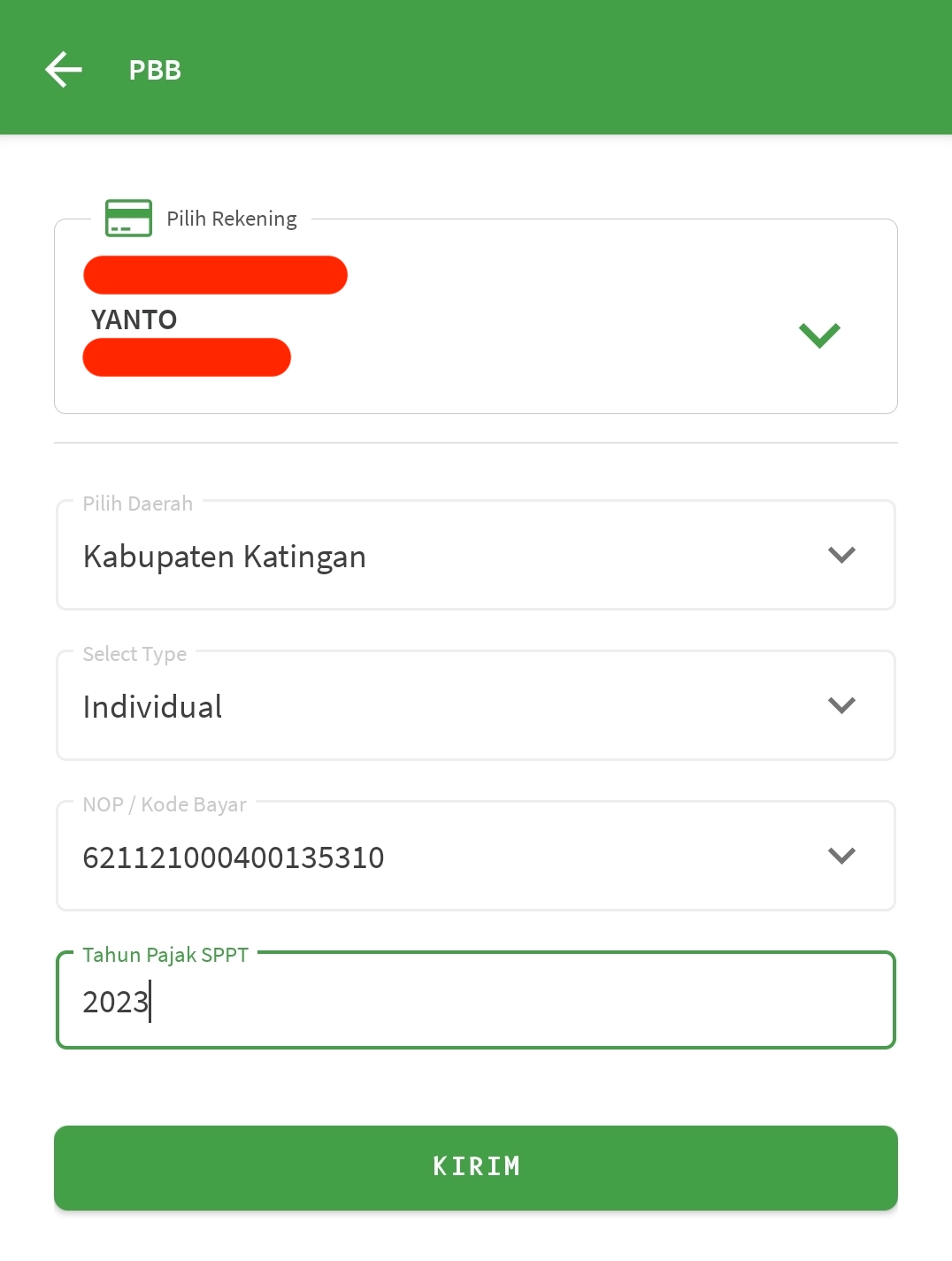This screenshot has width=952, height=1261.
Task: Click the Pilih Daerah dropdown arrow icon
Action: click(x=841, y=555)
